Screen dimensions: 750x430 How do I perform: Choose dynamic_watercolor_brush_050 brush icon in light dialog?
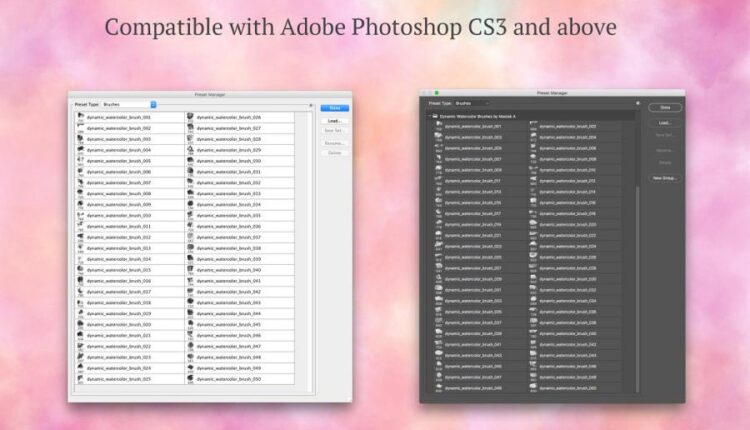tap(190, 379)
